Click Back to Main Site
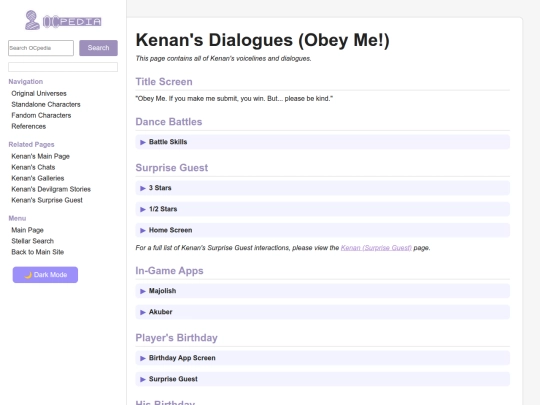The width and height of the screenshot is (540, 405). [x=38, y=252]
